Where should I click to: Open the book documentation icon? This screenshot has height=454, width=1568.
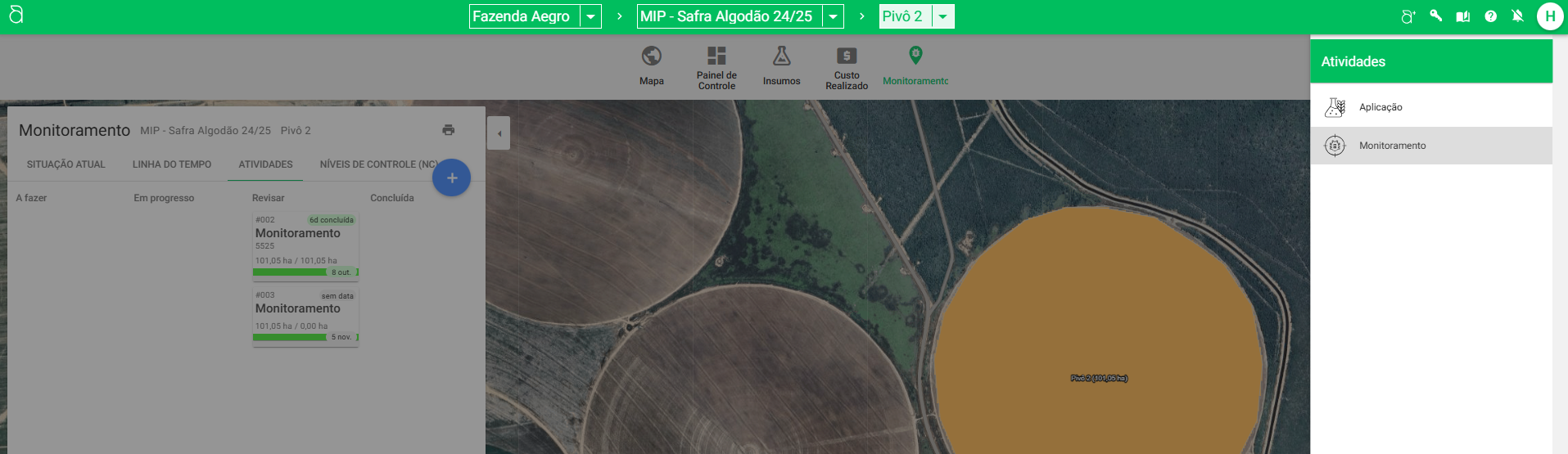click(x=1462, y=16)
